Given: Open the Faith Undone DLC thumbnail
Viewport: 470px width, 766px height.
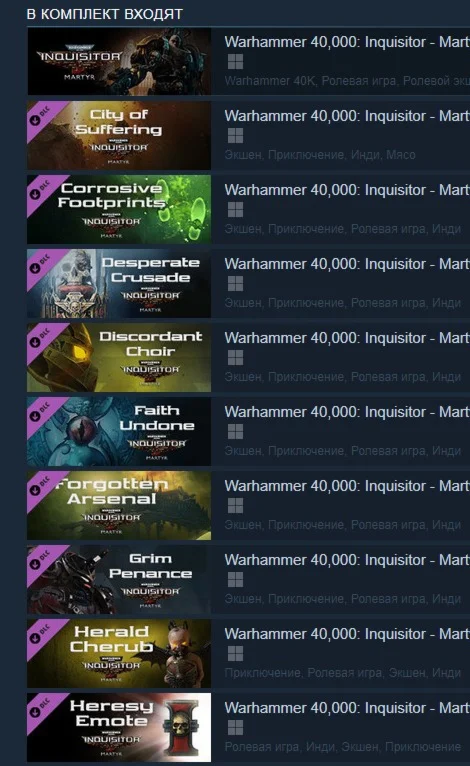Looking at the screenshot, I should (119, 432).
